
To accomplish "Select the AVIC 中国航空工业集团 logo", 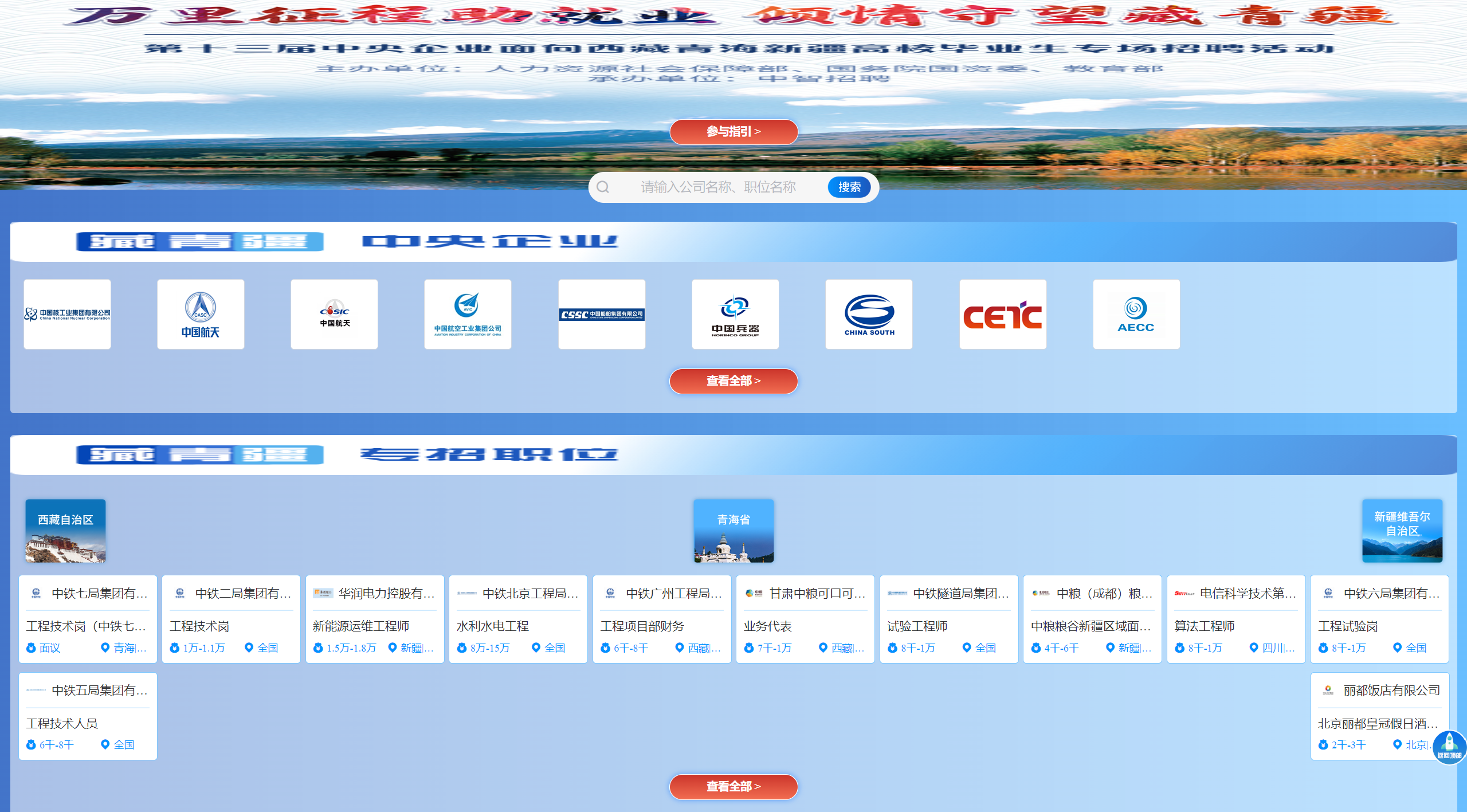I will coord(468,314).
